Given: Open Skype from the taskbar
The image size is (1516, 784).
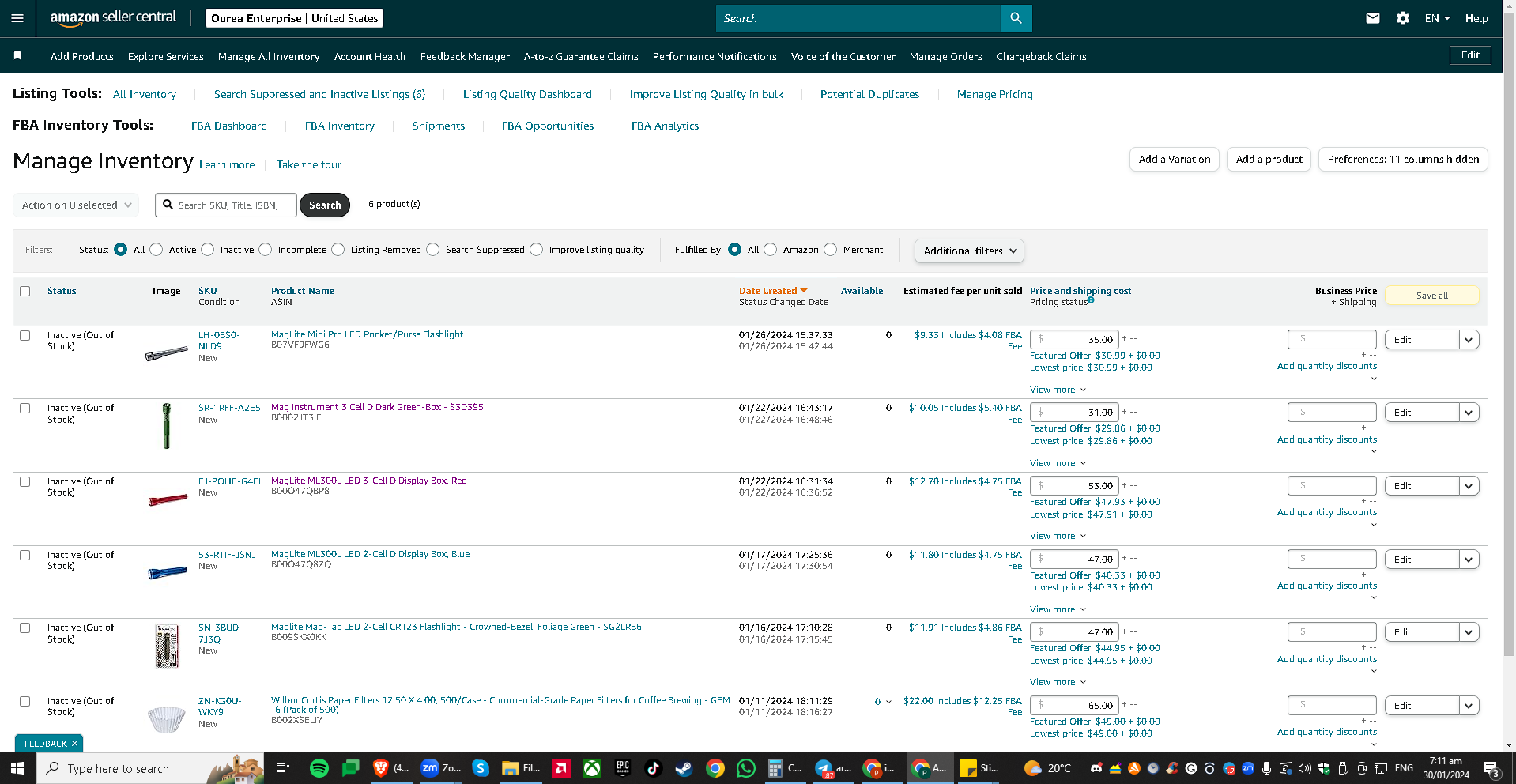Looking at the screenshot, I should pyautogui.click(x=481, y=767).
